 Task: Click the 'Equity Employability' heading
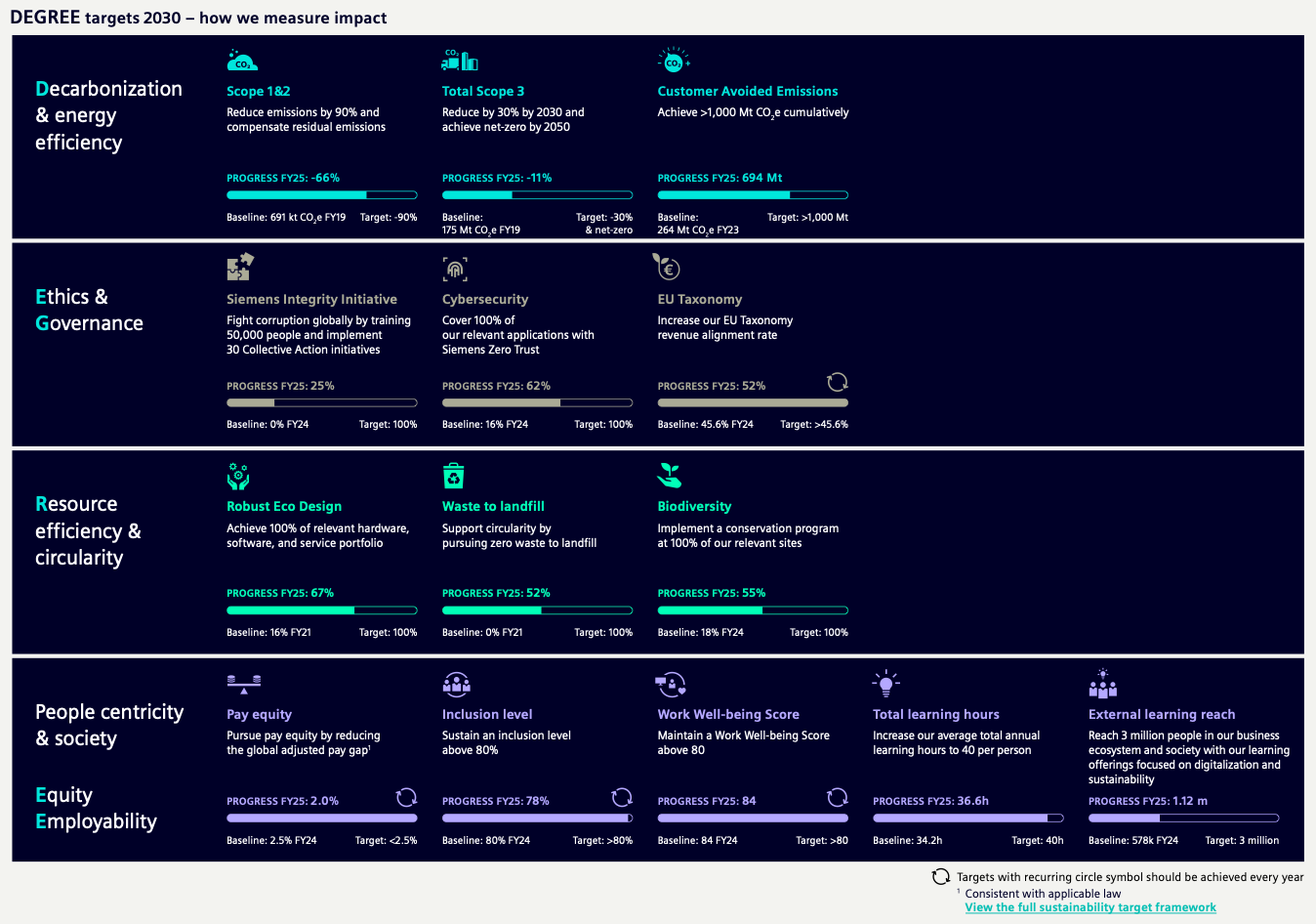[x=96, y=808]
